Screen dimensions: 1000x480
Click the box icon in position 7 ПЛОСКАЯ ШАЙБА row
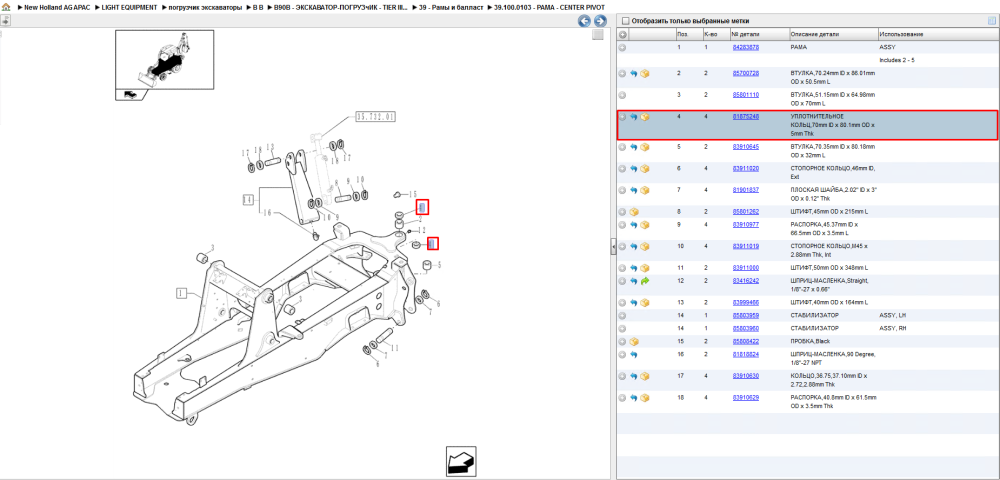point(645,190)
